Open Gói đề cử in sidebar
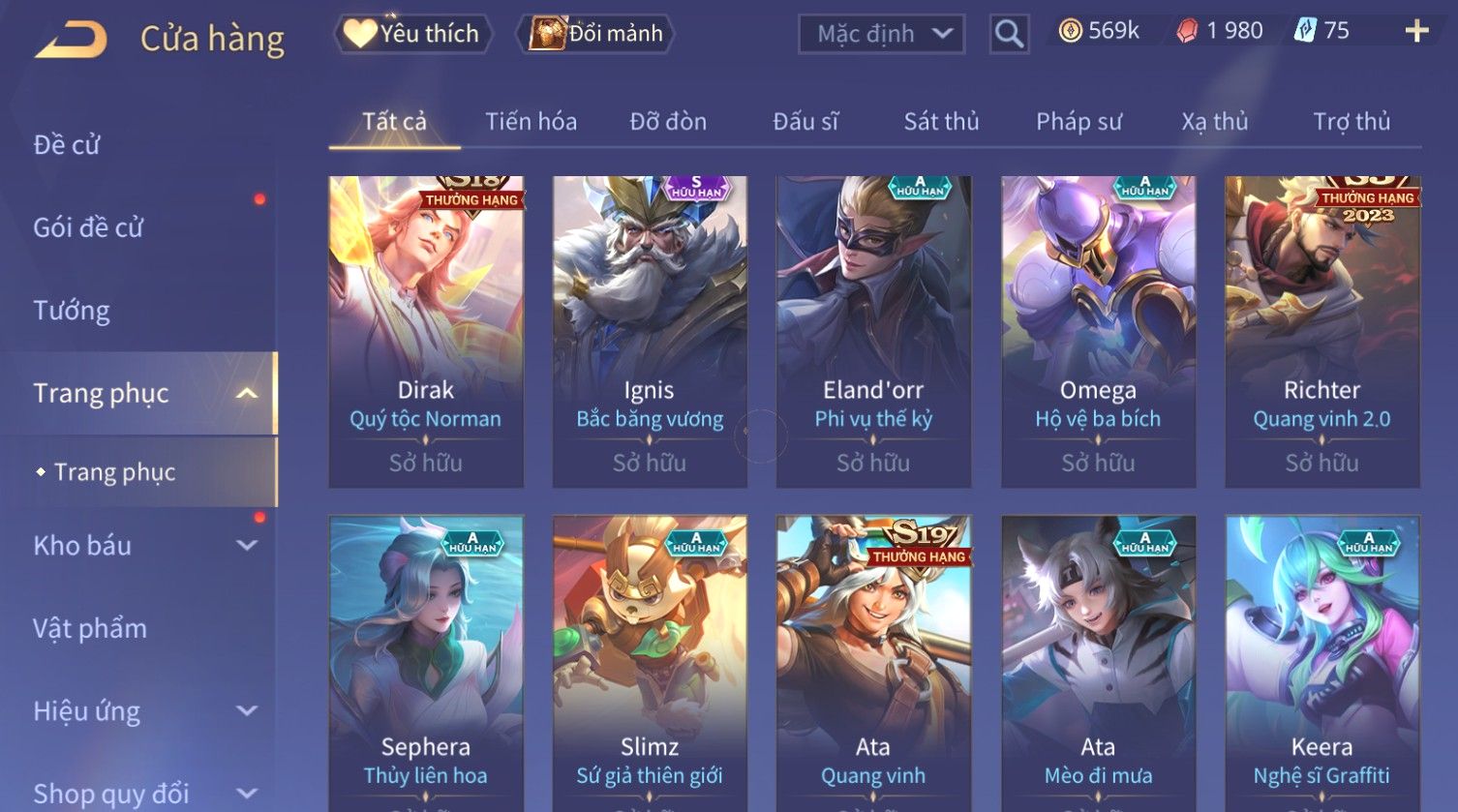 pos(88,227)
